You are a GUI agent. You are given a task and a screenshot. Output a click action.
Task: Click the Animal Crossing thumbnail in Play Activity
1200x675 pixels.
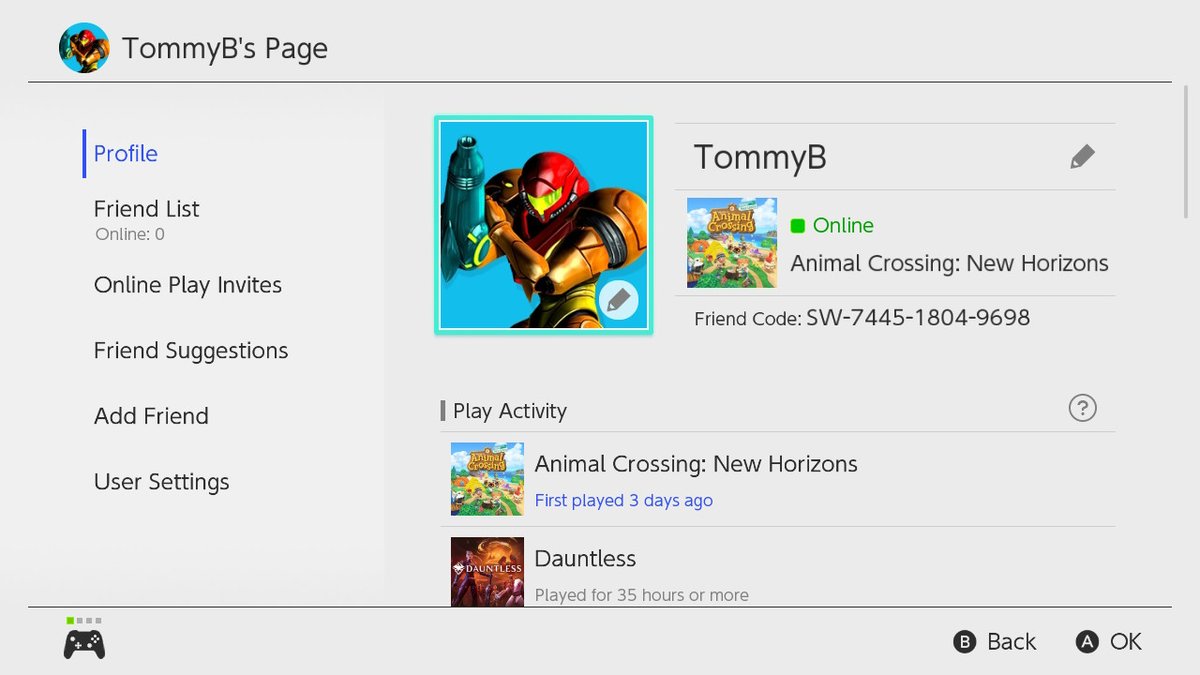pos(487,479)
